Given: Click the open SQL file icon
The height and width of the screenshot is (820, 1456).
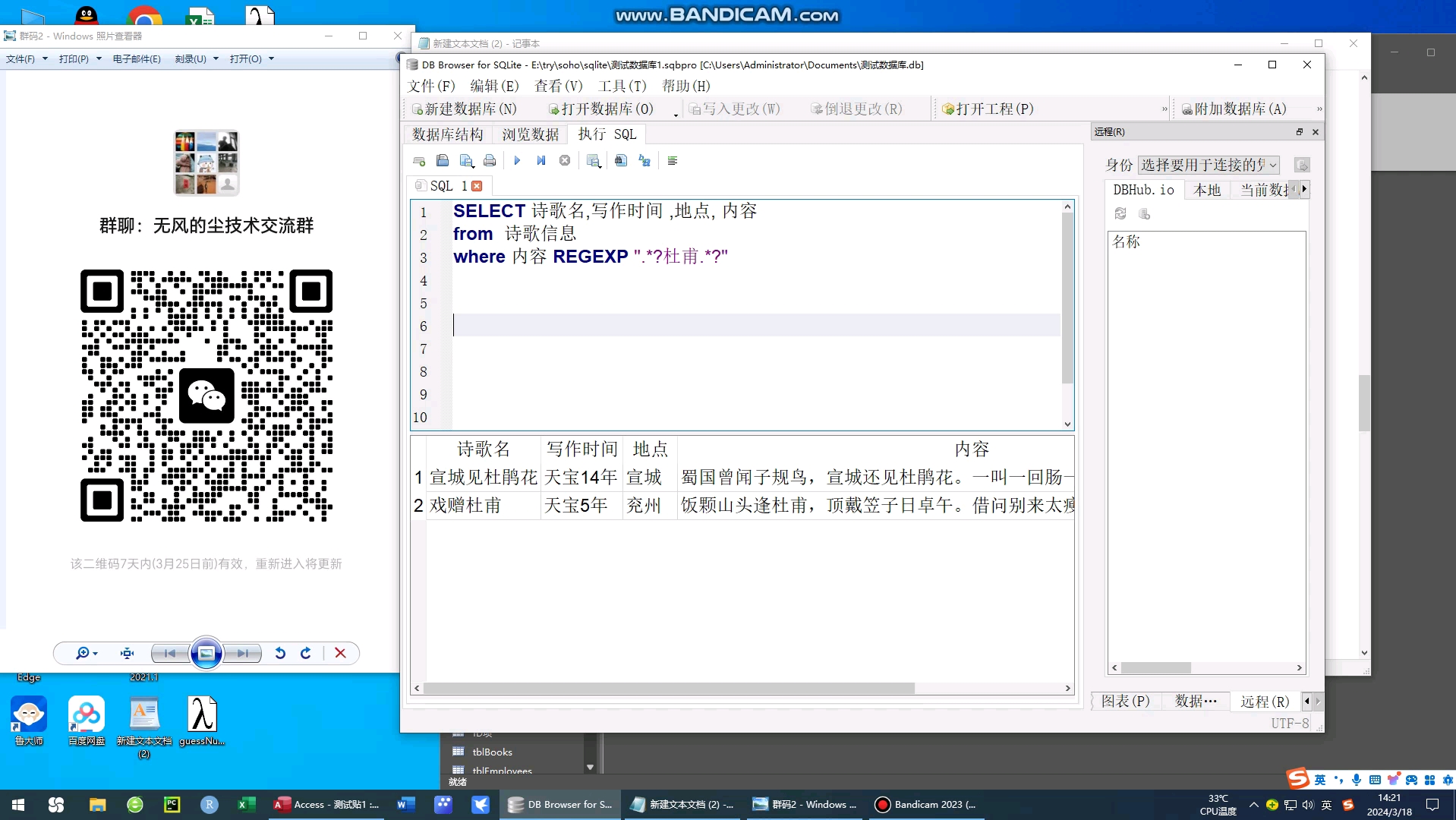Looking at the screenshot, I should (443, 161).
